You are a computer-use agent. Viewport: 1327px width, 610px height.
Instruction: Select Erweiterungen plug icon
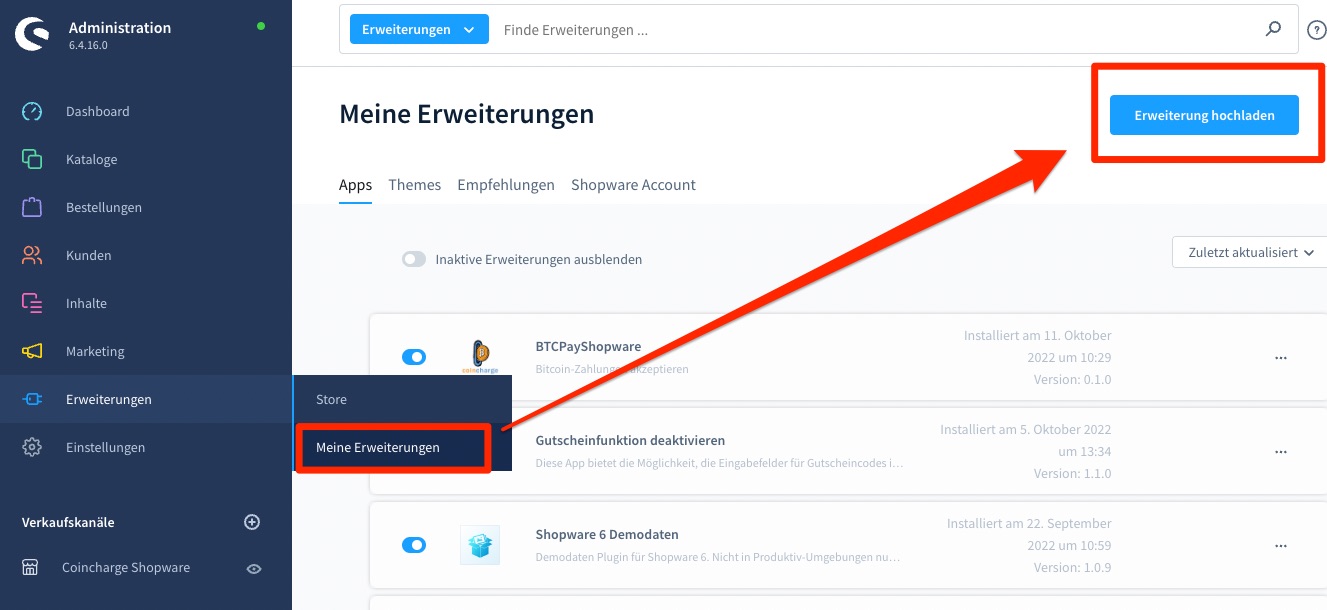(32, 399)
